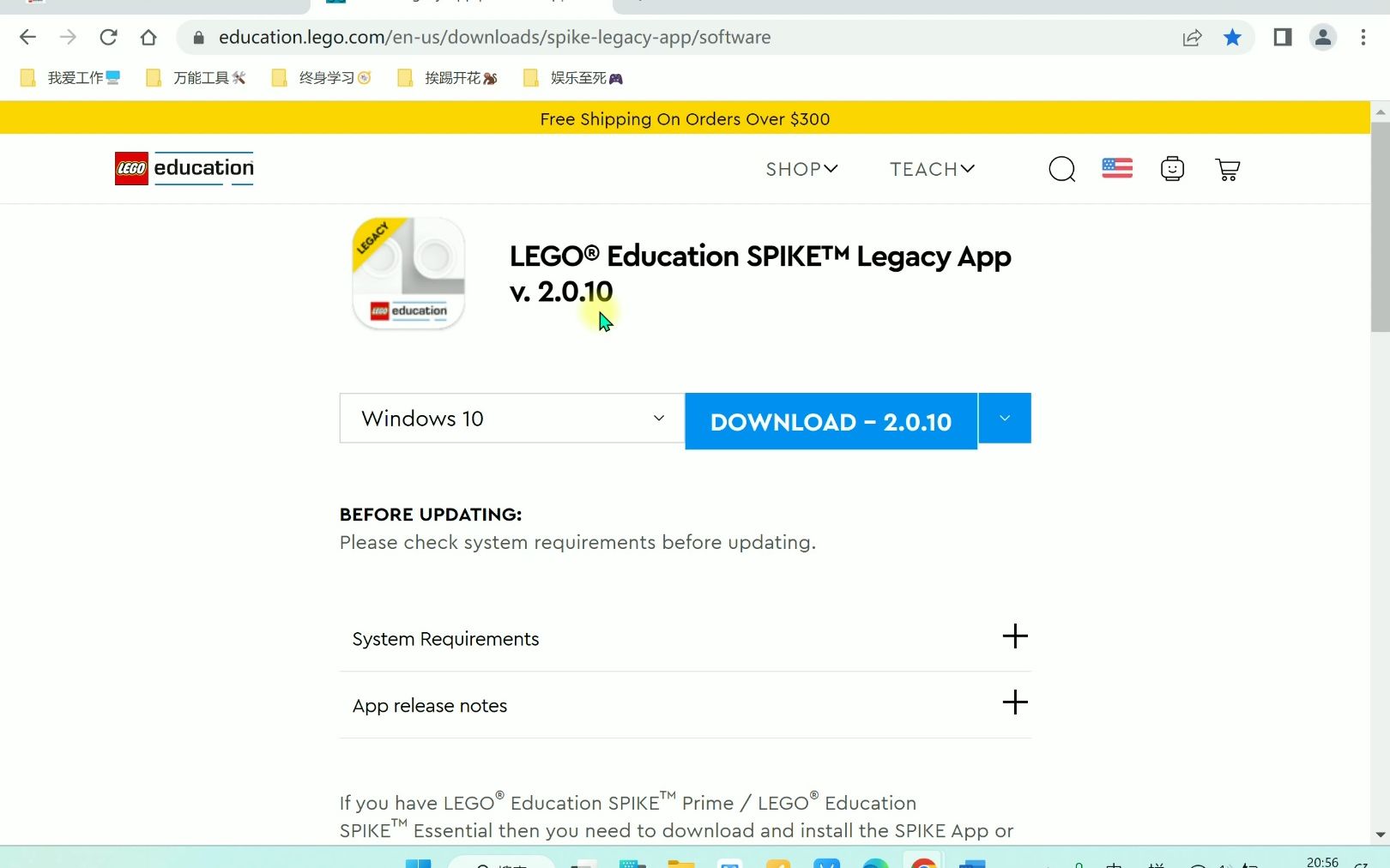Open the 挨踢开花 bookmark folder
The height and width of the screenshot is (868, 1390).
click(x=448, y=78)
